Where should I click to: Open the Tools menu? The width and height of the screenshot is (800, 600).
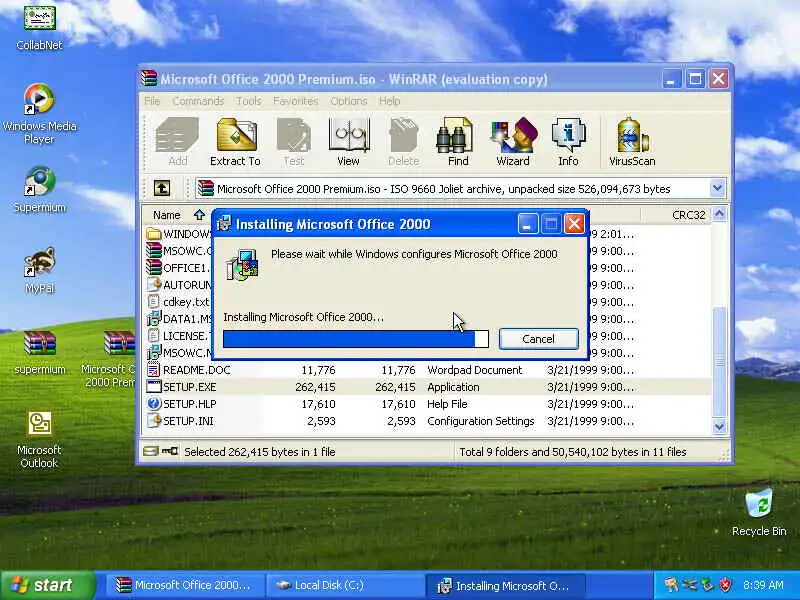pos(248,101)
